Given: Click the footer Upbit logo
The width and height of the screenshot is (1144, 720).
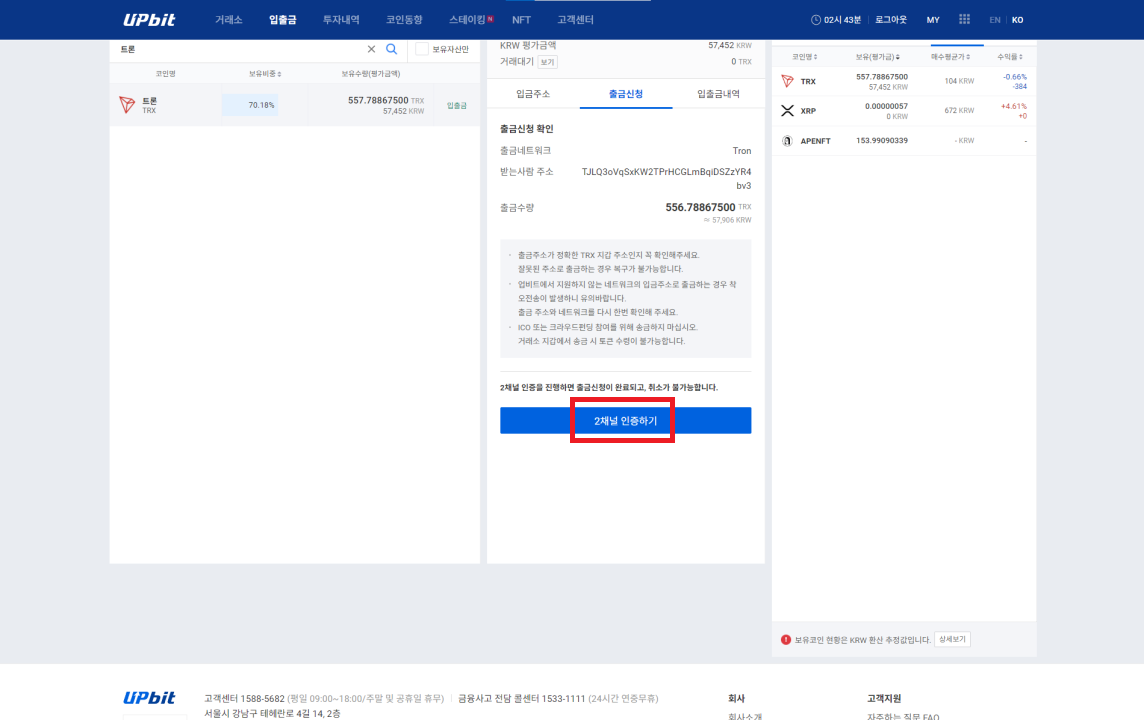Looking at the screenshot, I should click(x=149, y=698).
